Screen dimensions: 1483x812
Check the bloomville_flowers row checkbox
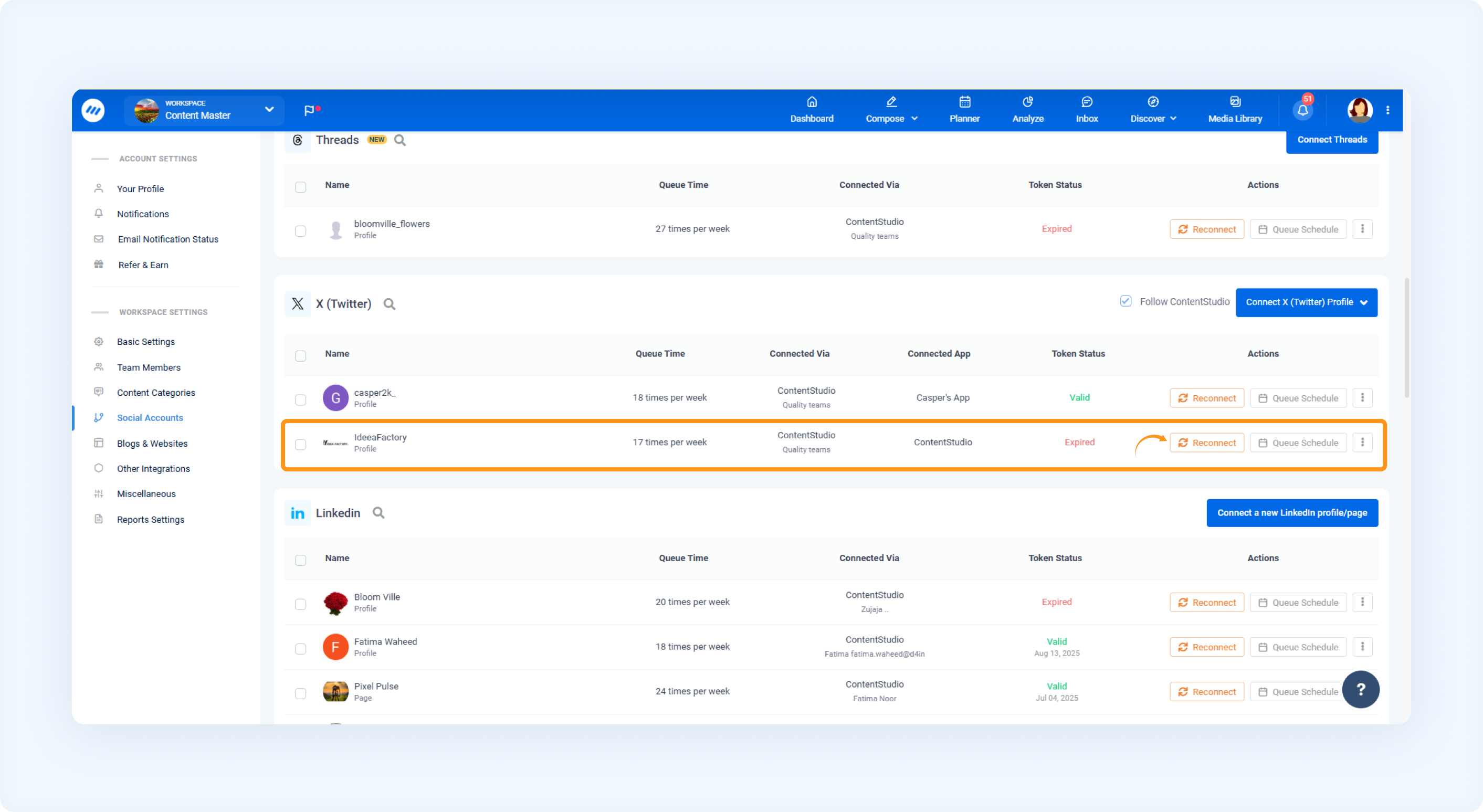pos(300,231)
